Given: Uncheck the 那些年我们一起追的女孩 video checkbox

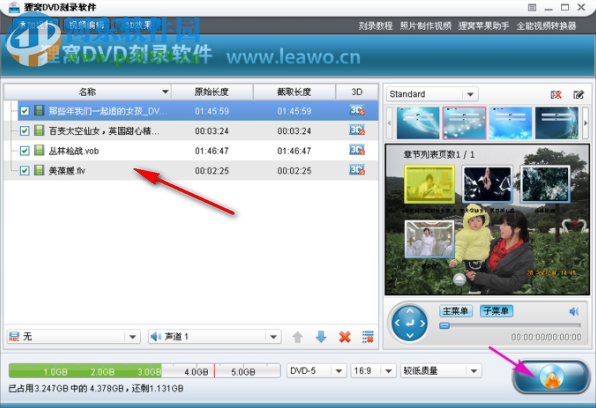Looking at the screenshot, I should [25, 111].
